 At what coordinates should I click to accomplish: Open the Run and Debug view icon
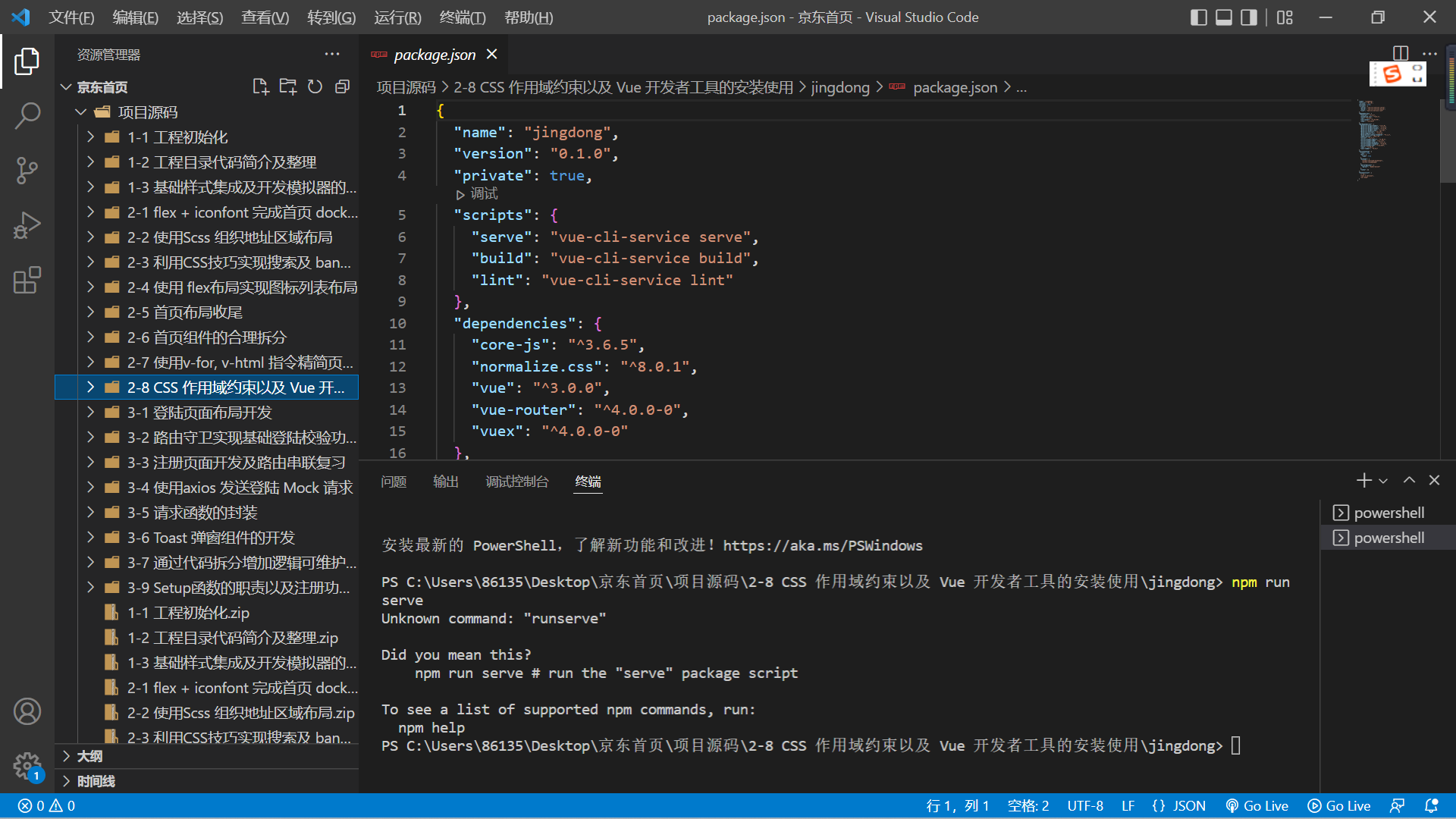[x=27, y=225]
